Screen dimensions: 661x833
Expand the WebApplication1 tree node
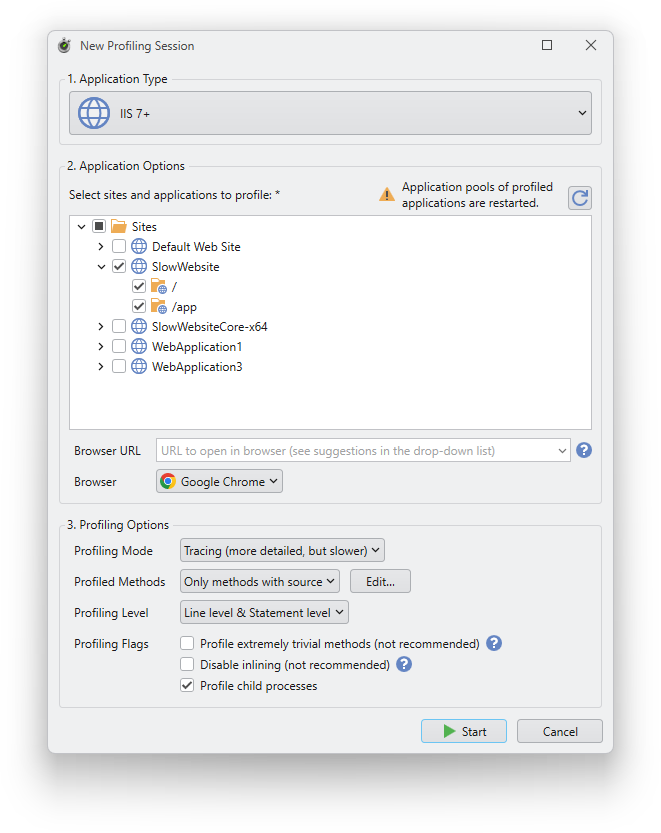click(100, 347)
